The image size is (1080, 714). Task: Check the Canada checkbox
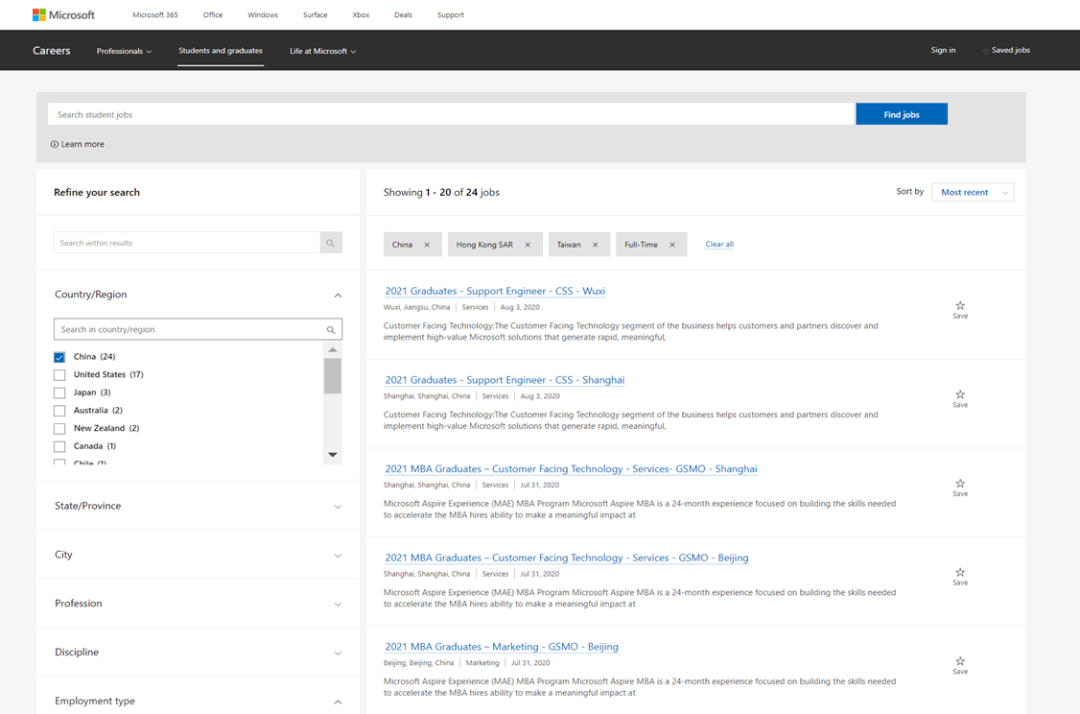point(59,446)
